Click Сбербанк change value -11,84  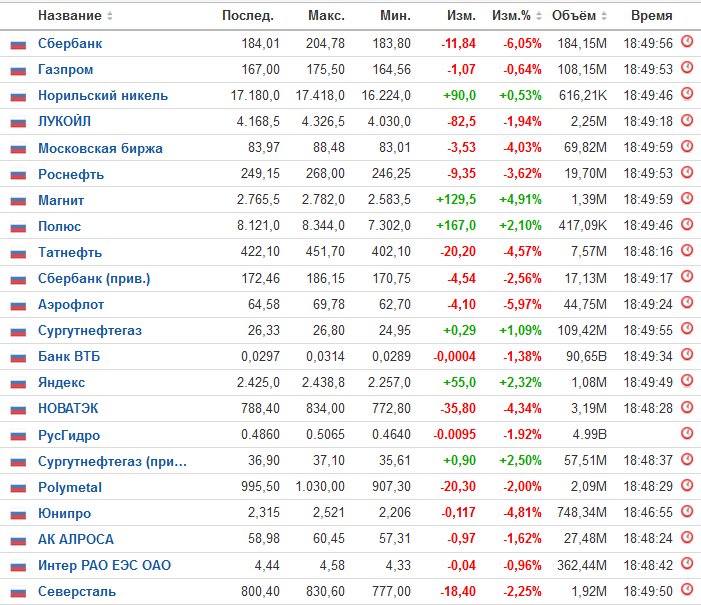coord(458,43)
